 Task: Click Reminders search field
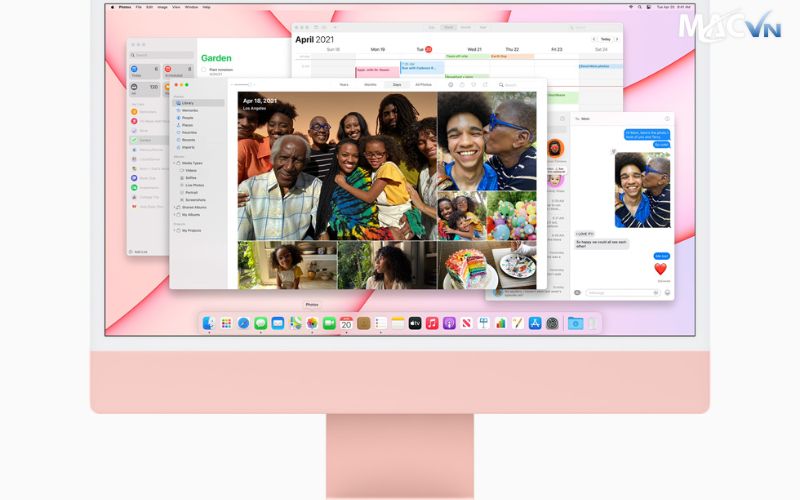coord(162,55)
